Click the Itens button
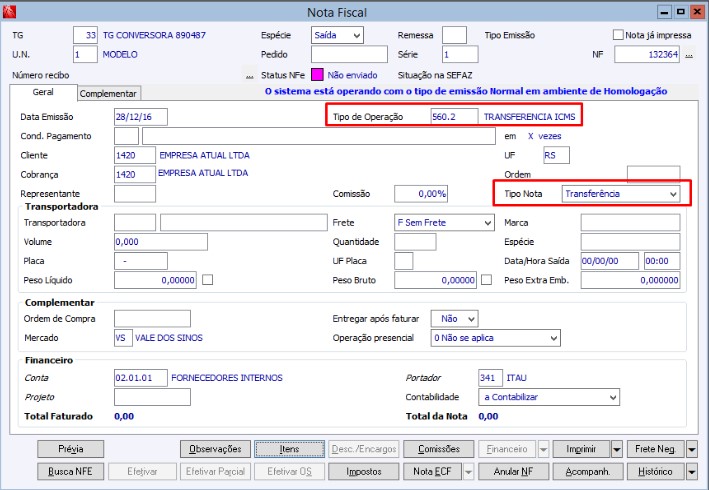This screenshot has width=709, height=490. [289, 449]
